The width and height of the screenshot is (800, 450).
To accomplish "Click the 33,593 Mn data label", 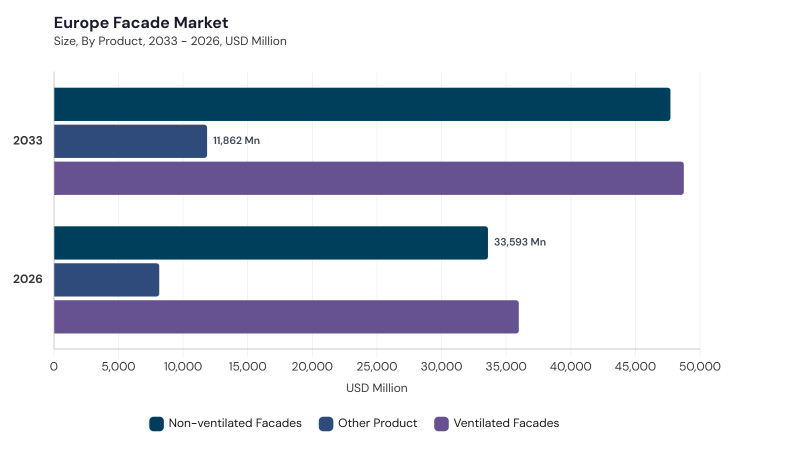I will coord(520,242).
